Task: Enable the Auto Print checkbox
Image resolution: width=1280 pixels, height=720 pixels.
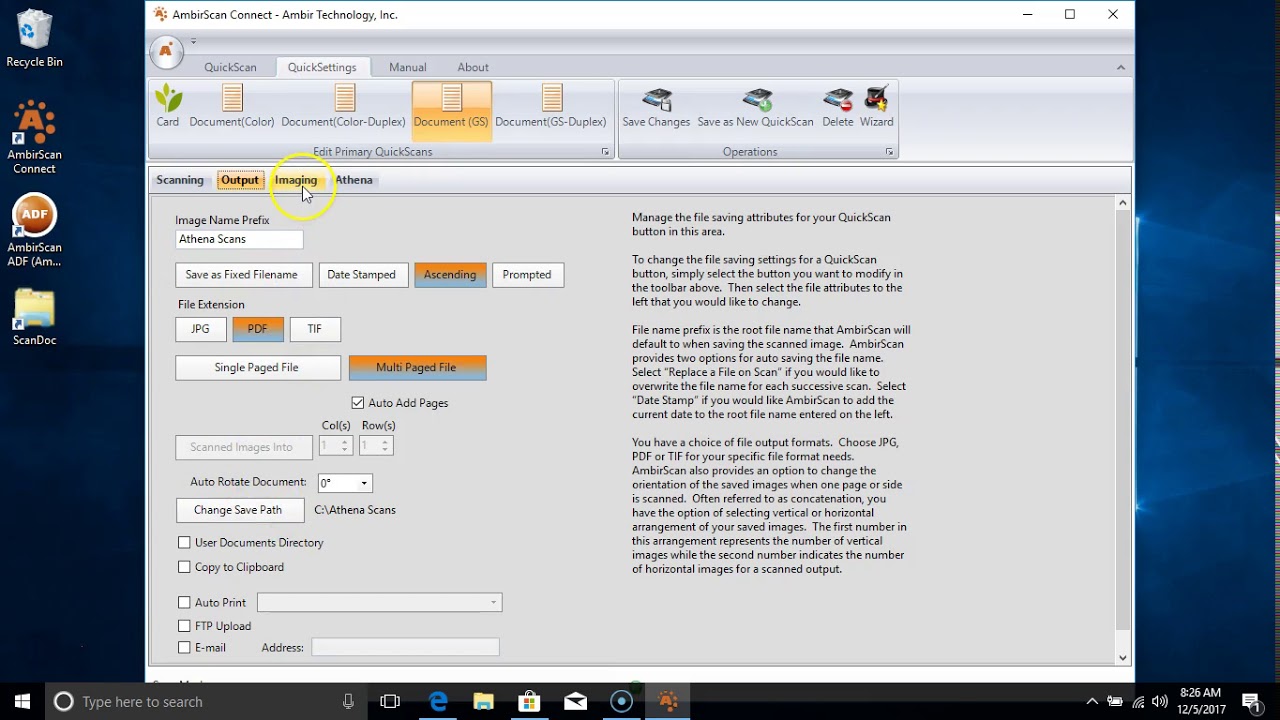Action: (x=184, y=603)
